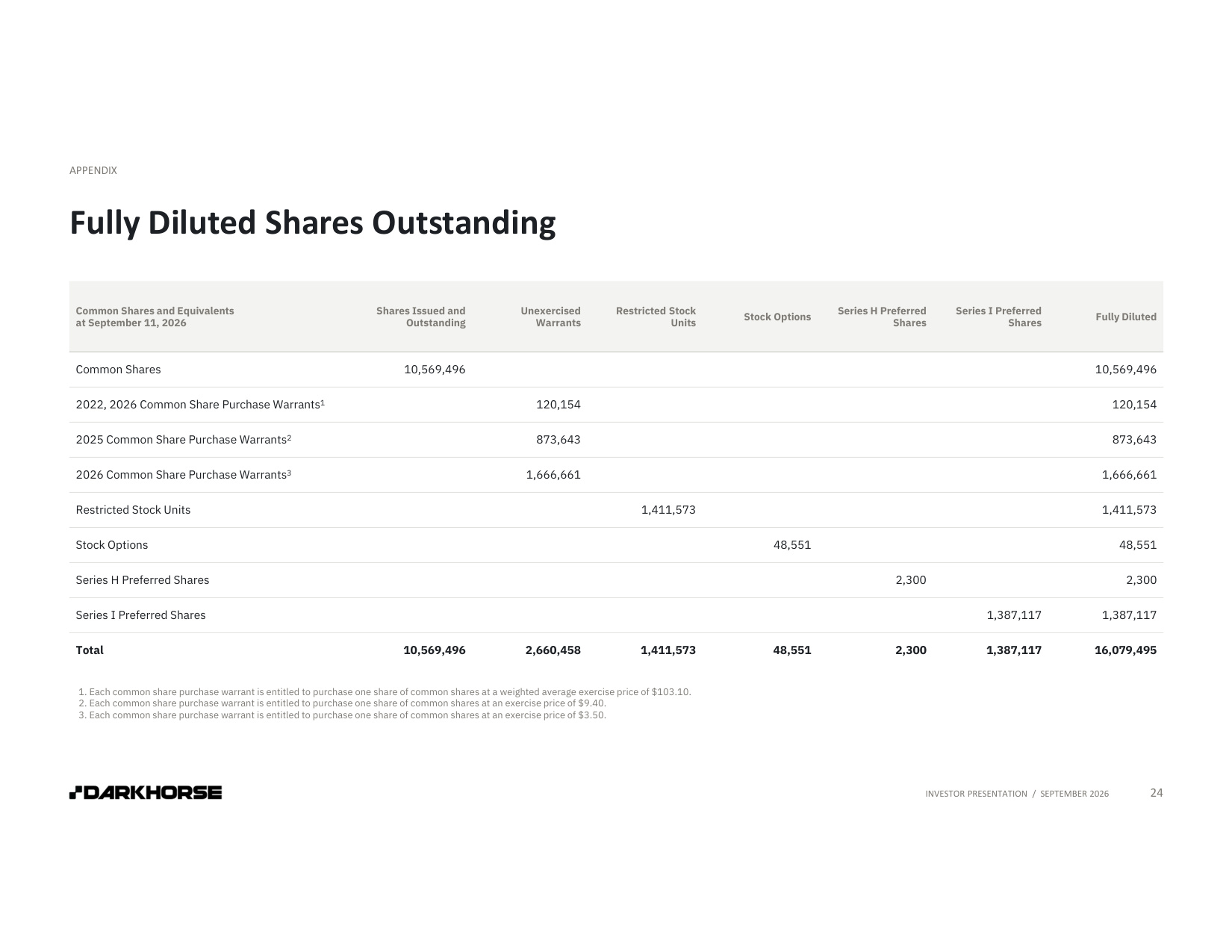Select the Common Shares row label

(118, 370)
